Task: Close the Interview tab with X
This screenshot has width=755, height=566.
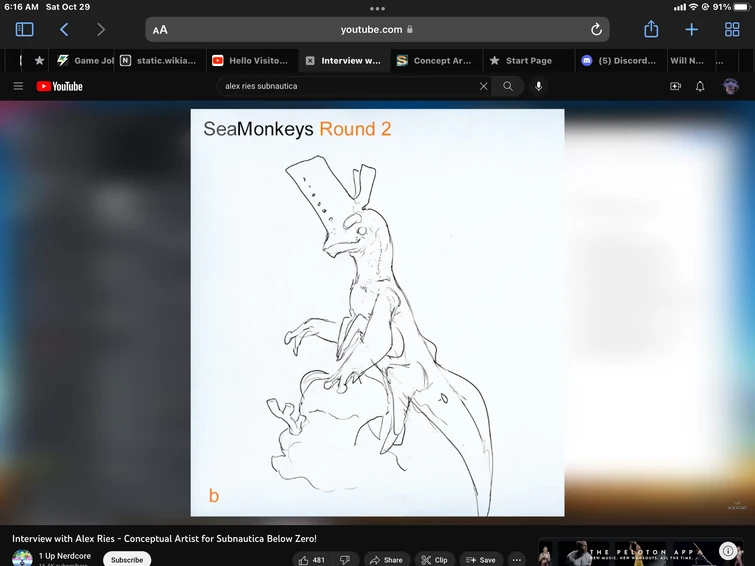Action: (x=310, y=61)
